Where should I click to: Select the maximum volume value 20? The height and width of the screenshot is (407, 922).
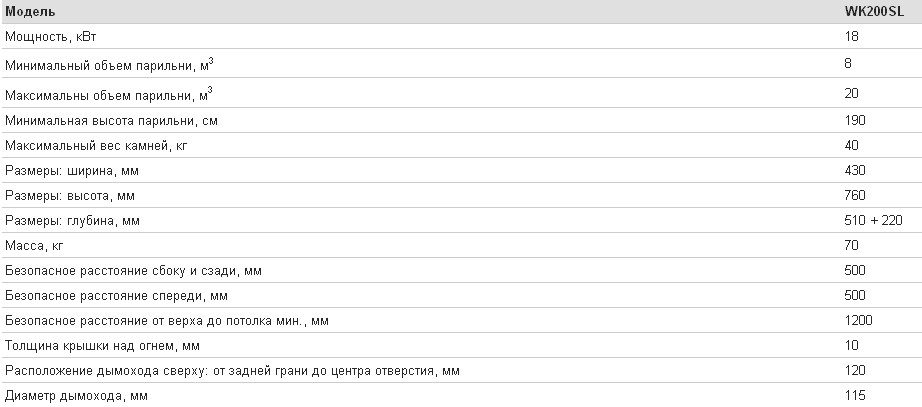(851, 94)
